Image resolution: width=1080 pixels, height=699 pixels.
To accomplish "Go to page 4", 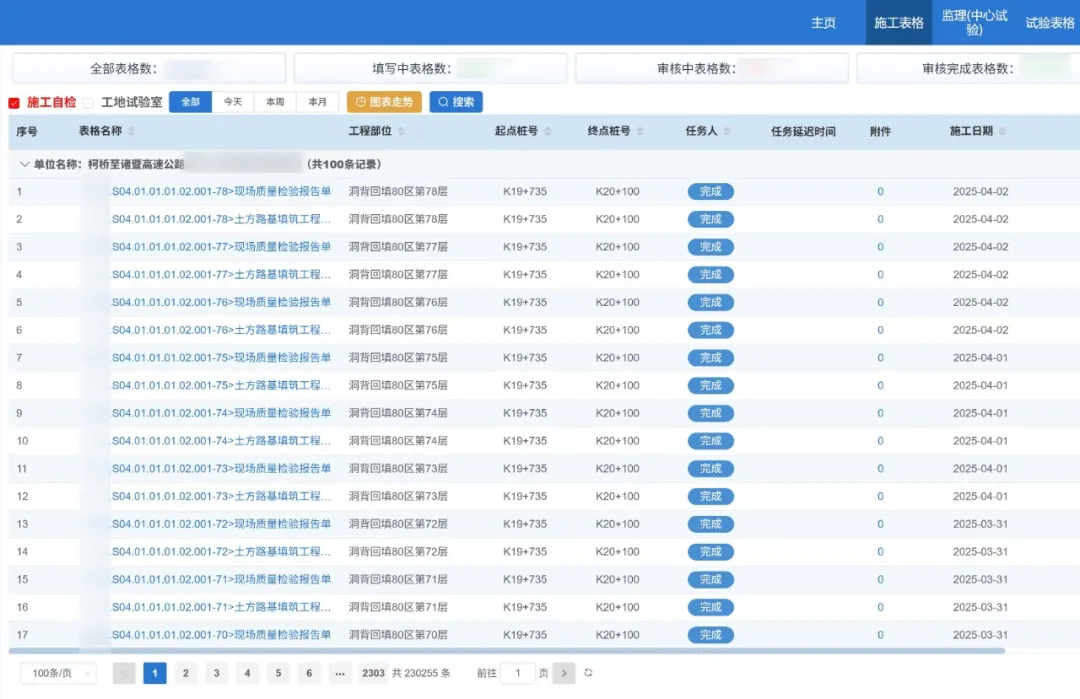I will pos(247,673).
